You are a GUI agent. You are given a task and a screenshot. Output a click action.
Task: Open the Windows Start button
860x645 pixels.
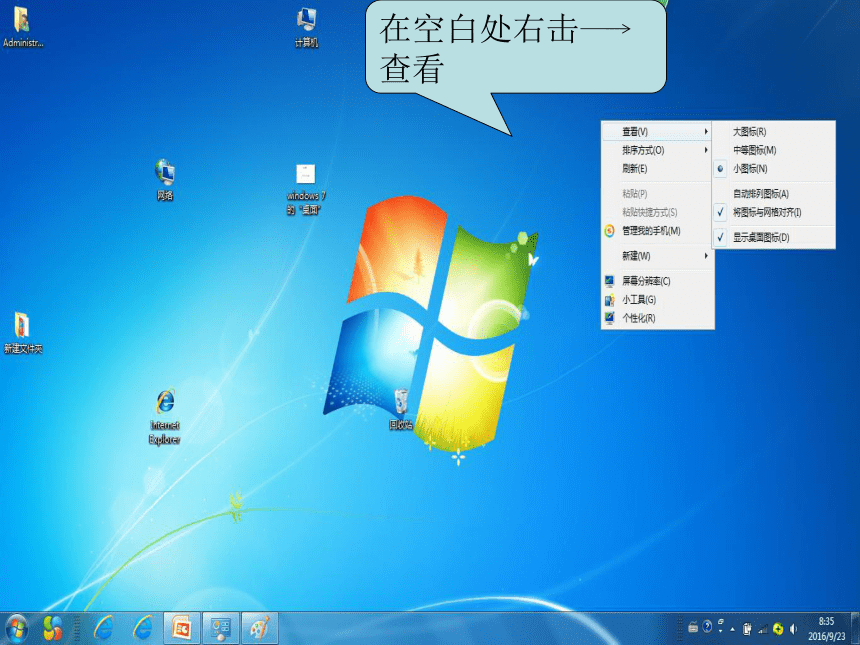click(x=16, y=629)
